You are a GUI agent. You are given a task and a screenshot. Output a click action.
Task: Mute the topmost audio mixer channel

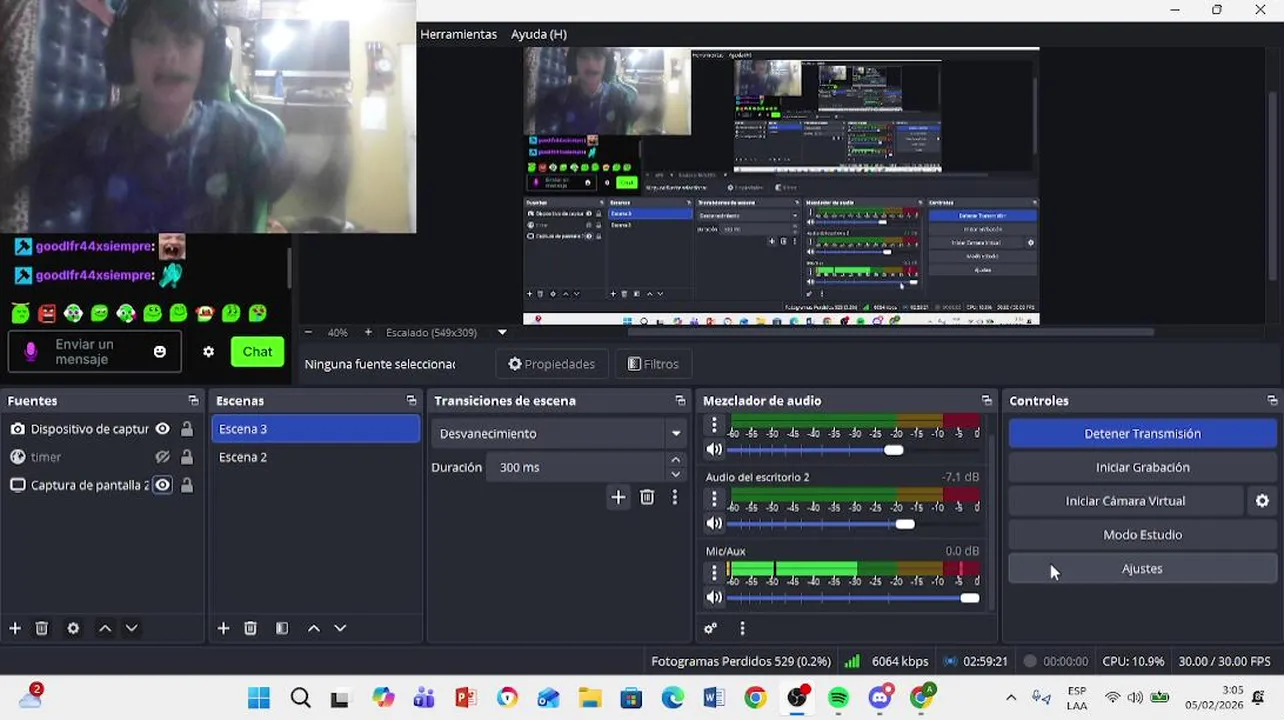point(714,450)
